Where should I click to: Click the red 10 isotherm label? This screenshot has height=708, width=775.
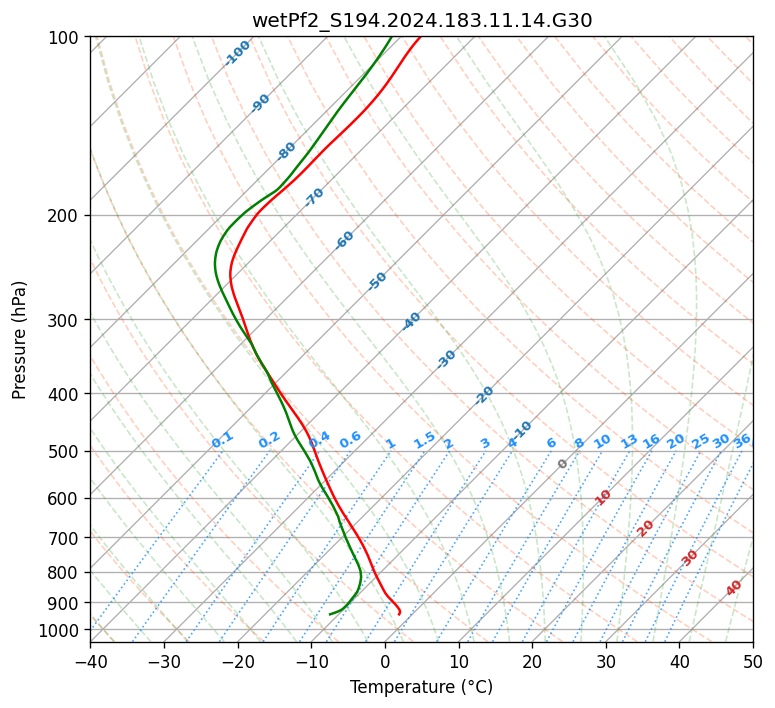pyautogui.click(x=603, y=497)
